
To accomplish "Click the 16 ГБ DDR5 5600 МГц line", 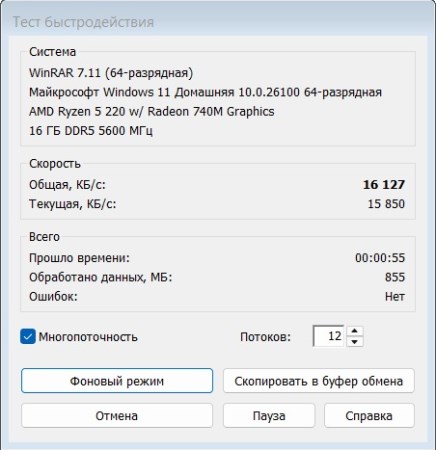I will (x=91, y=131).
